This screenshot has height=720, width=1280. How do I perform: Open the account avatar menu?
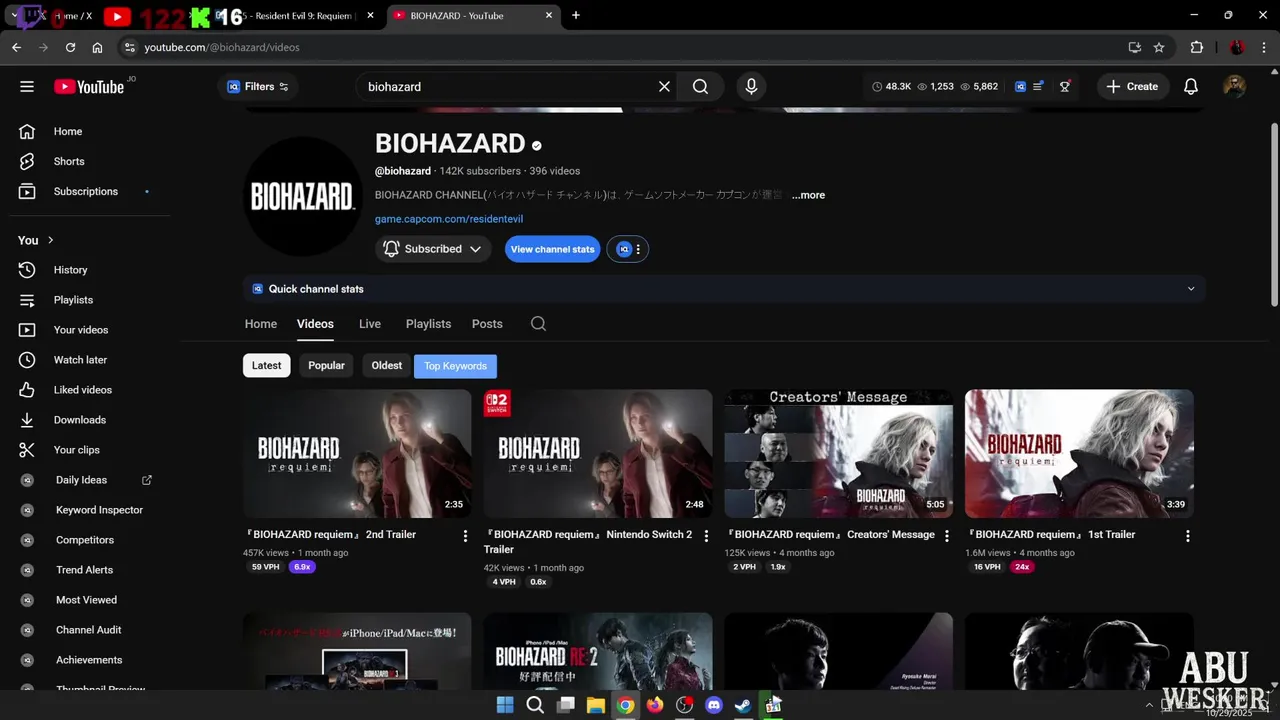click(x=1234, y=87)
